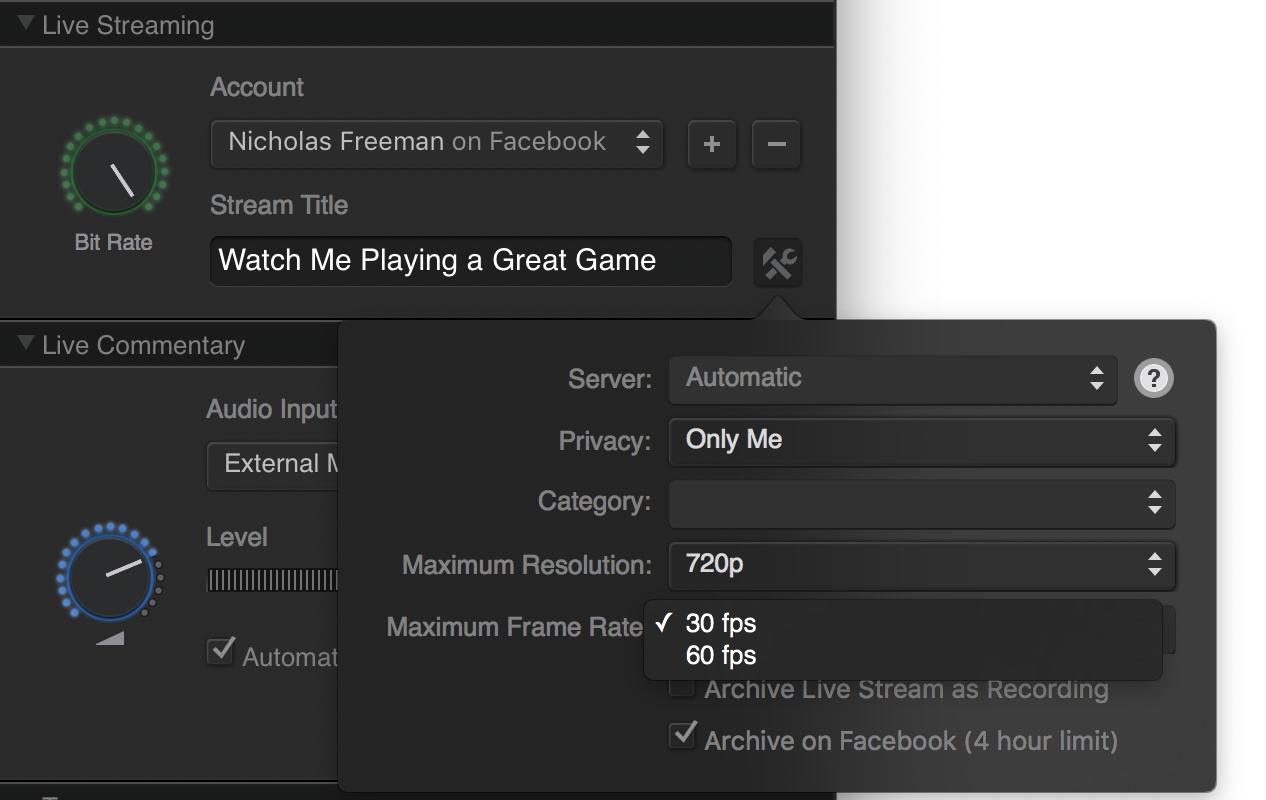Image resolution: width=1266 pixels, height=800 pixels.
Task: Change Privacy from Only Me
Action: (921, 441)
